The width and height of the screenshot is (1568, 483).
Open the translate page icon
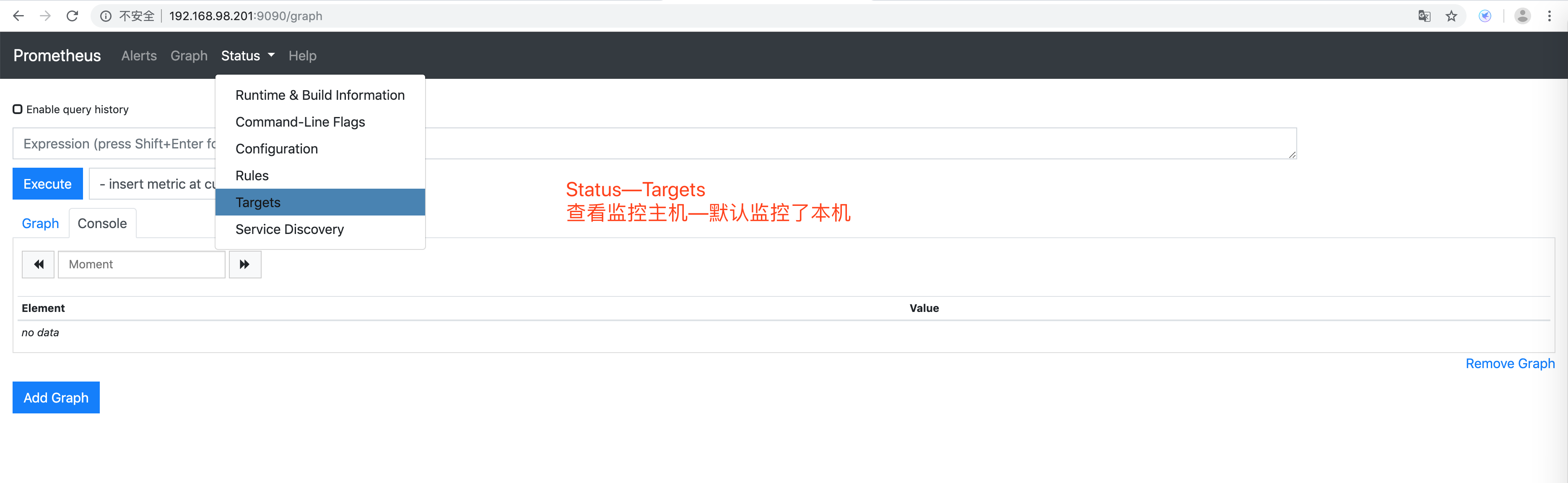(x=1424, y=16)
